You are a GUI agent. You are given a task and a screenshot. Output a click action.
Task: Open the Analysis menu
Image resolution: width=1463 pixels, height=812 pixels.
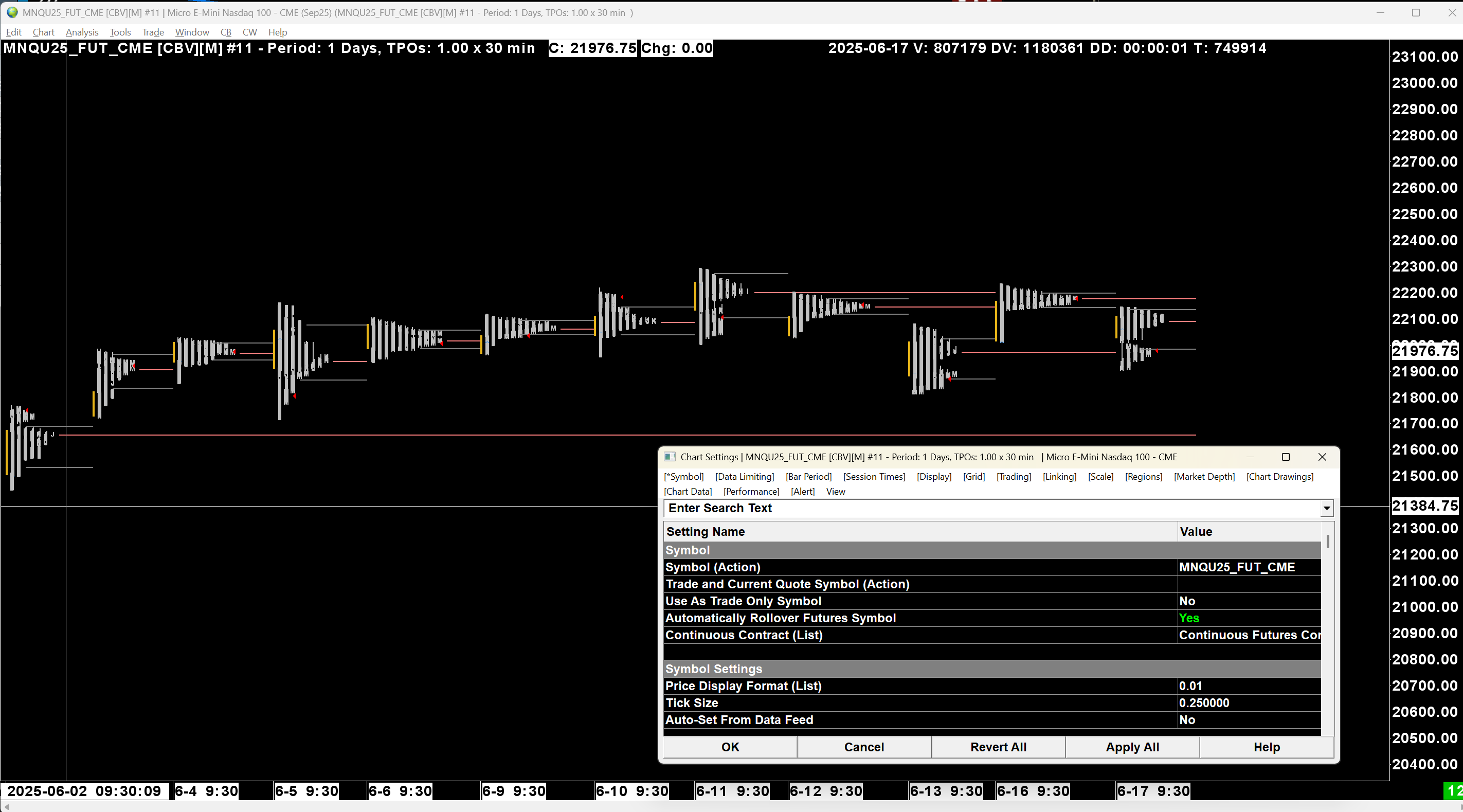pos(82,32)
